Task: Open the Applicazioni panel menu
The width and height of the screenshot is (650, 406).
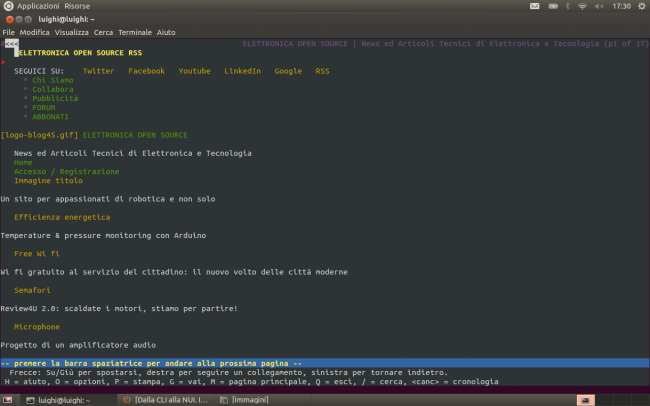Action: (38, 6)
